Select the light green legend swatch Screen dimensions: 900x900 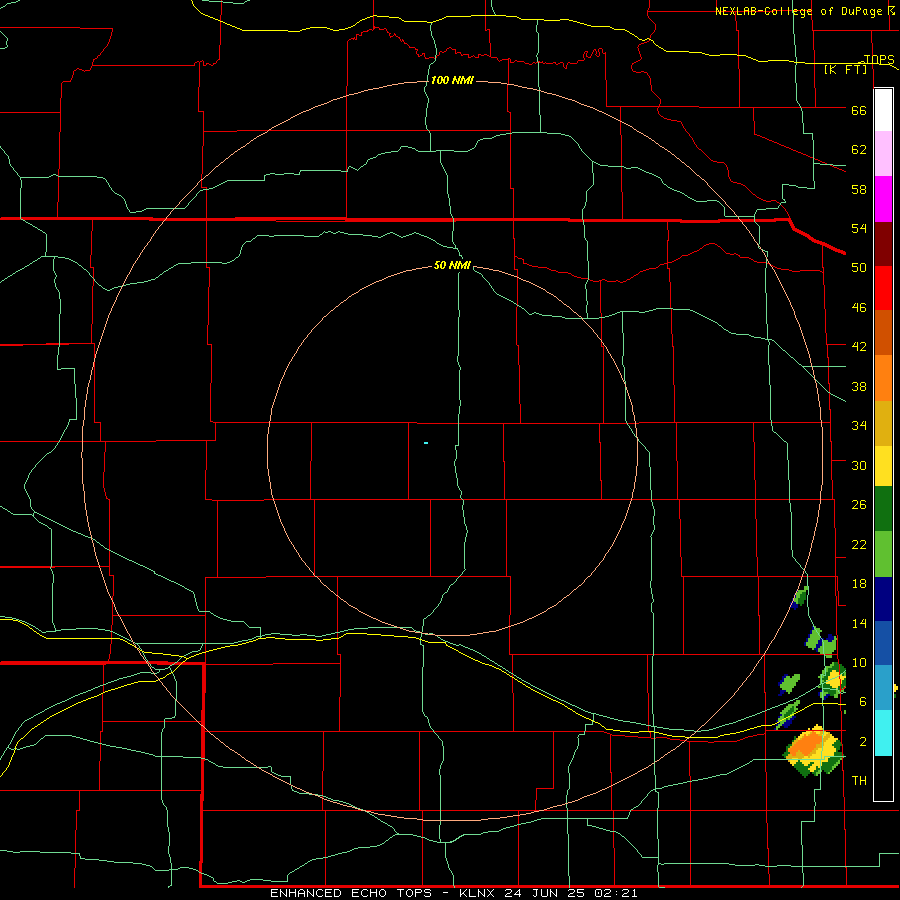883,554
